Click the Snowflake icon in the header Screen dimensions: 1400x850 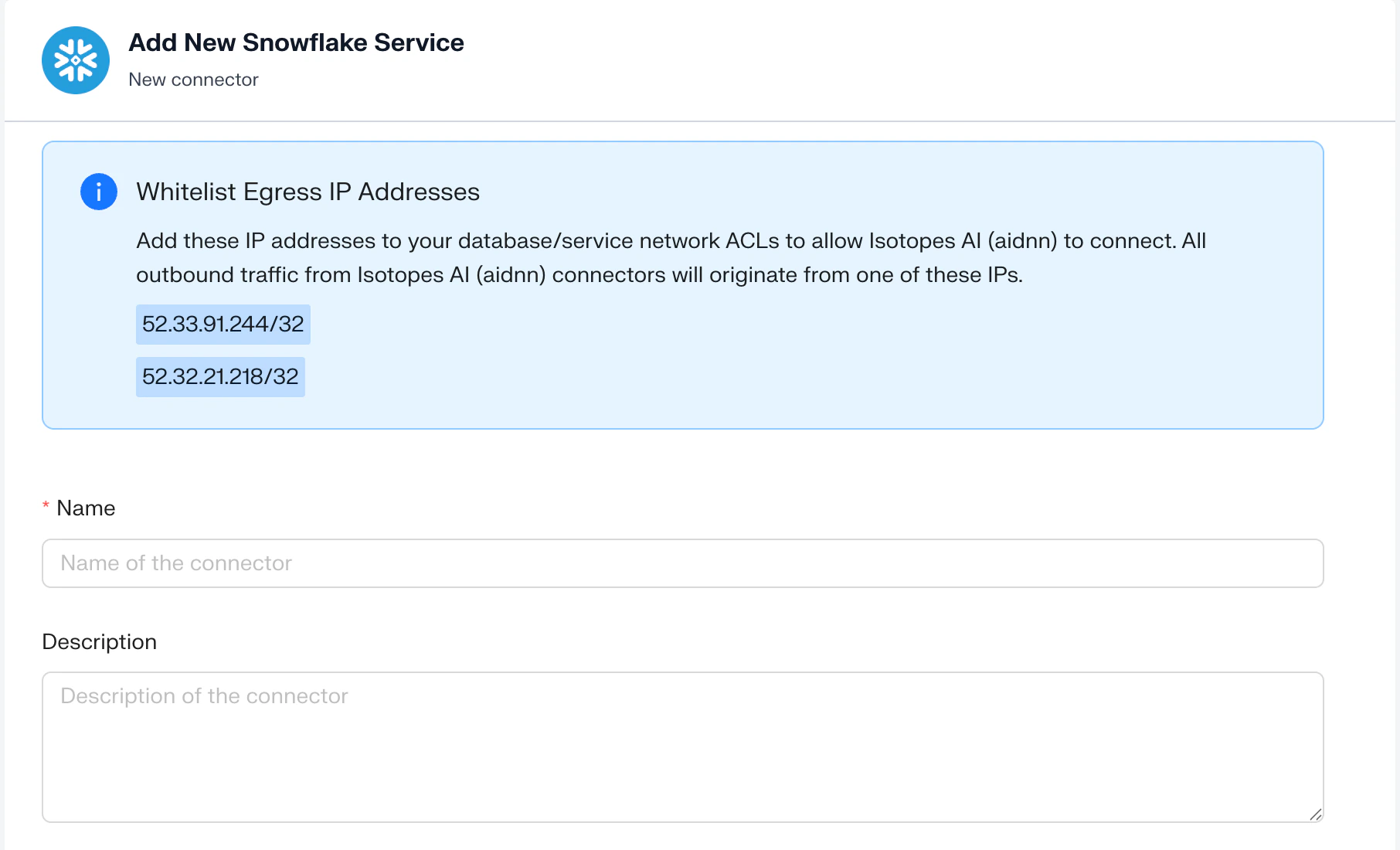(x=75, y=60)
